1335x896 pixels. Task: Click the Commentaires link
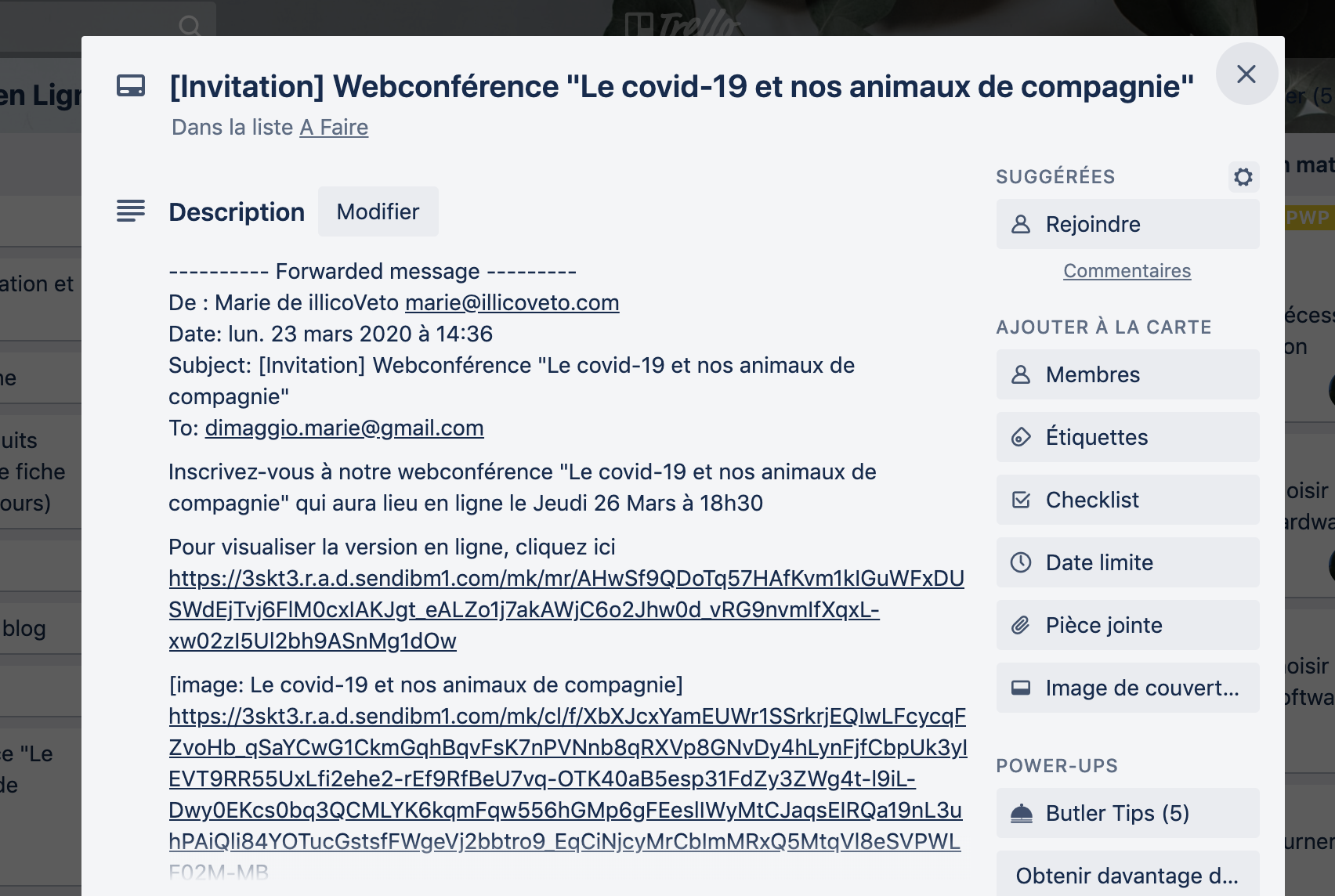[1127, 271]
